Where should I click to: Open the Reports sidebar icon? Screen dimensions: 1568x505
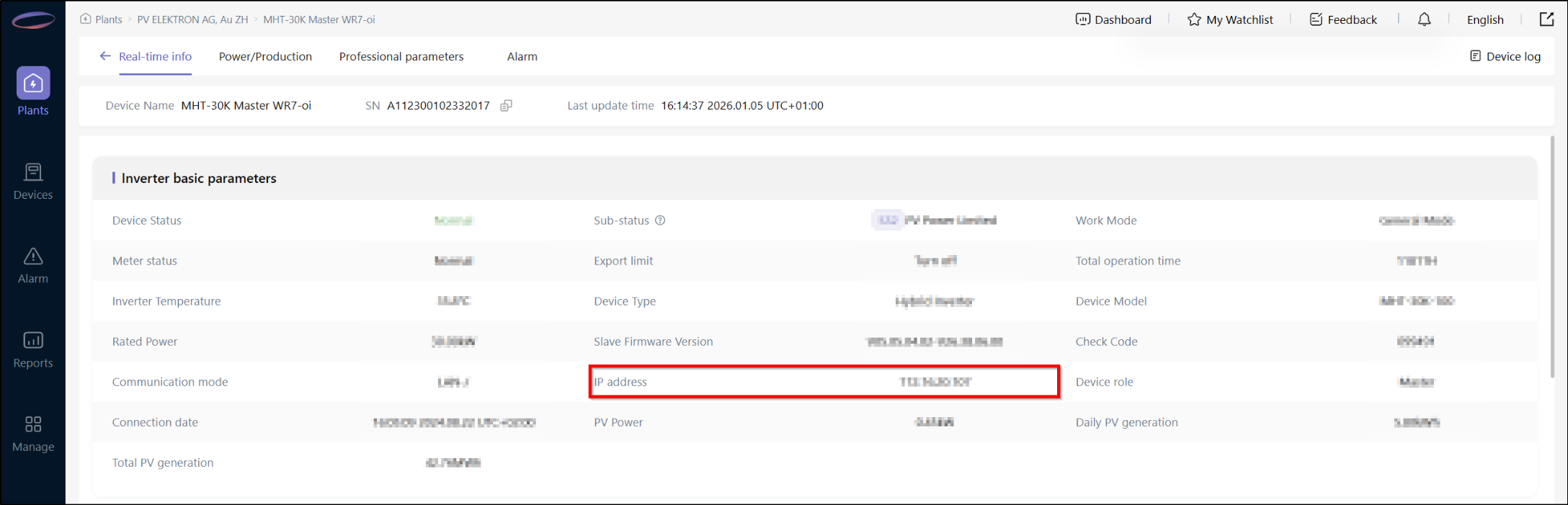click(x=33, y=341)
